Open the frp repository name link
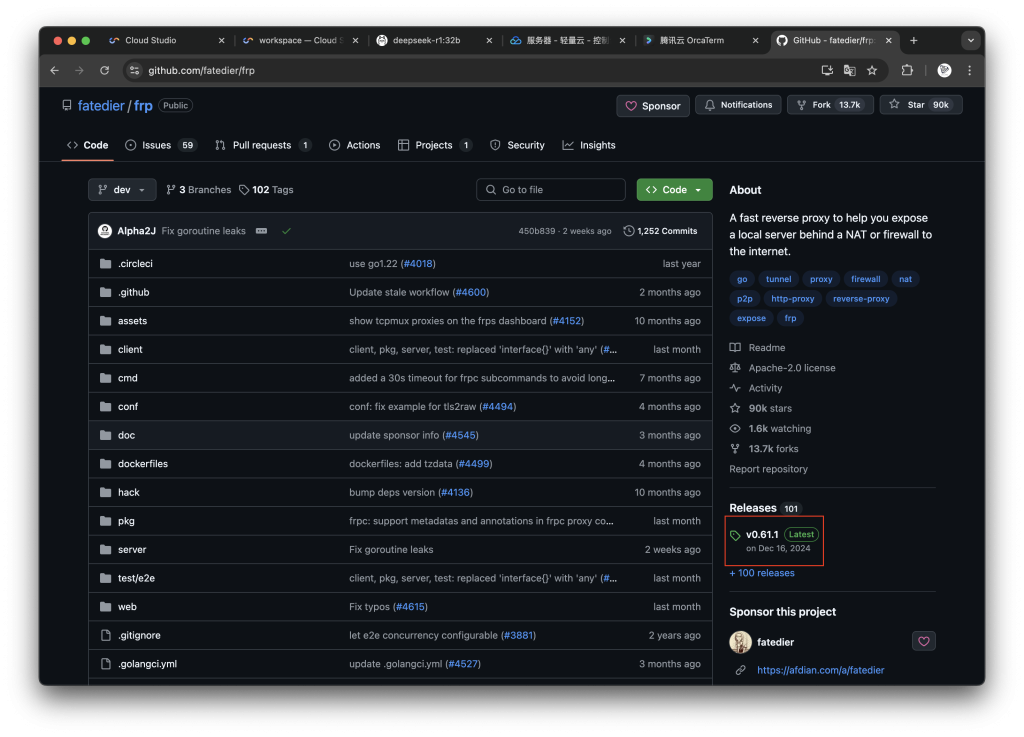The image size is (1024, 737). [x=143, y=106]
